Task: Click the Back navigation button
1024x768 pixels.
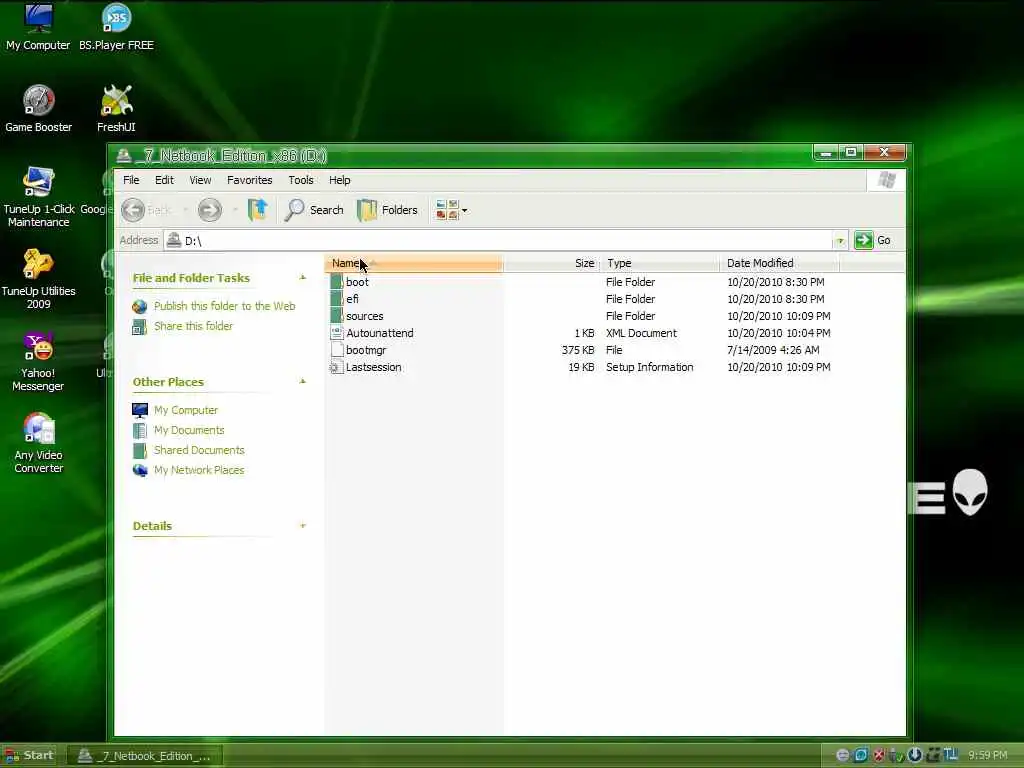Action: 148,210
